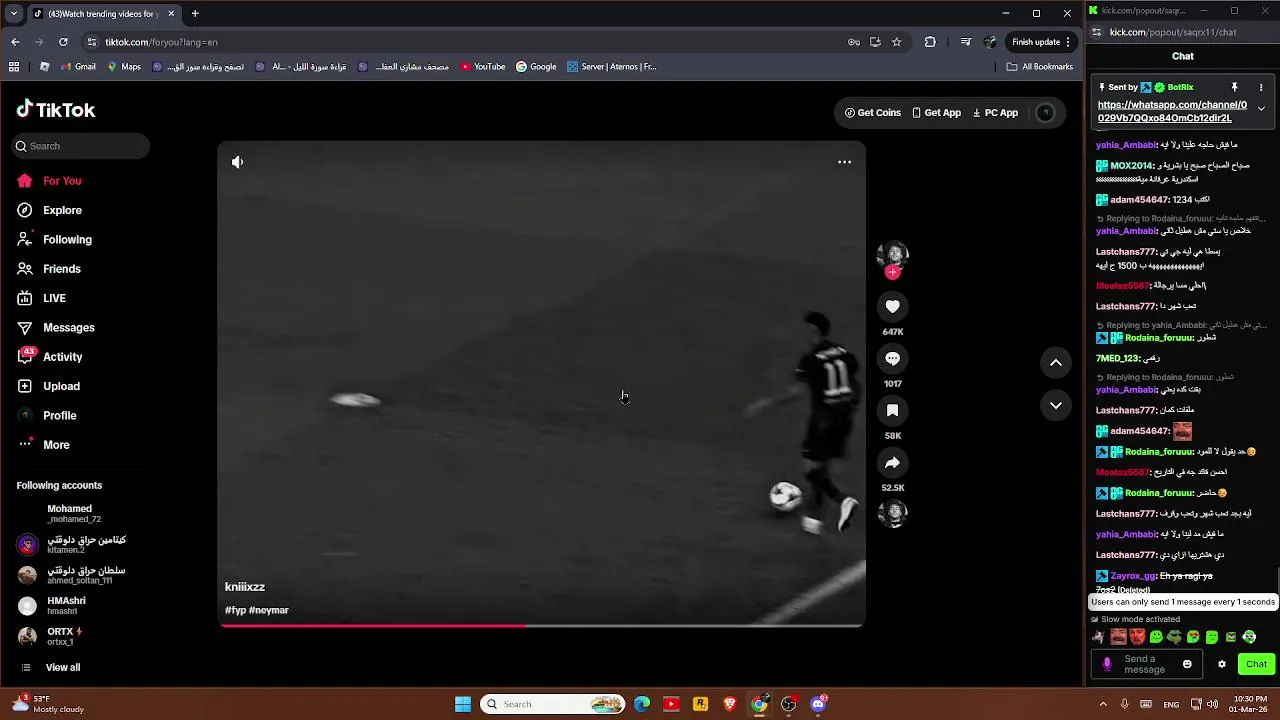Click Get App button
Image resolution: width=1280 pixels, height=720 pixels.
(936, 113)
